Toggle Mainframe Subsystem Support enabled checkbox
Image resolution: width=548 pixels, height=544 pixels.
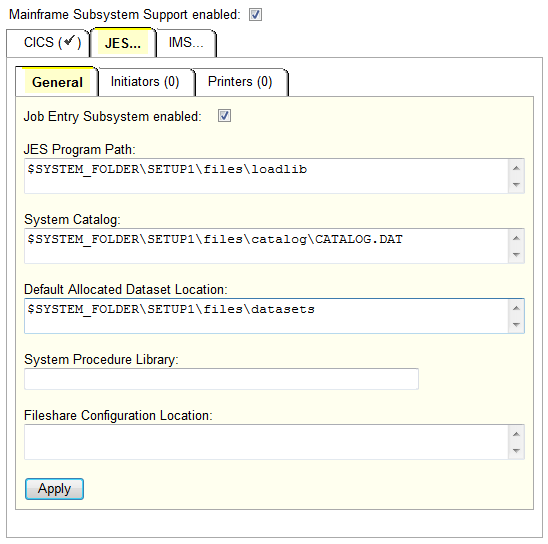tap(255, 15)
